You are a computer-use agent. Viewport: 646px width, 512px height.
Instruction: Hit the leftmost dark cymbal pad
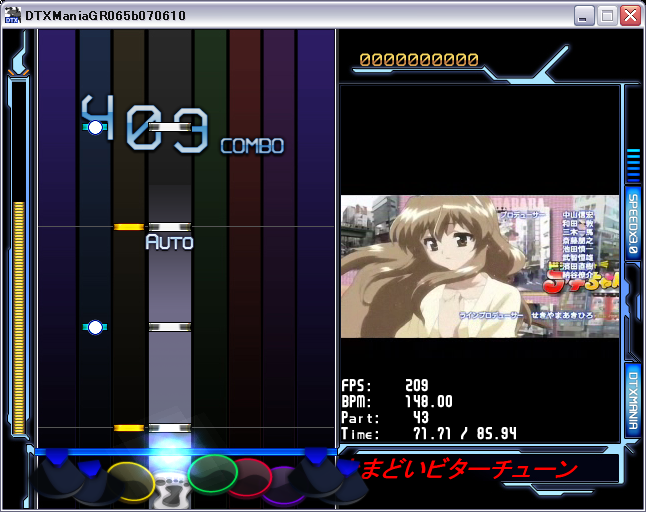pos(58,474)
